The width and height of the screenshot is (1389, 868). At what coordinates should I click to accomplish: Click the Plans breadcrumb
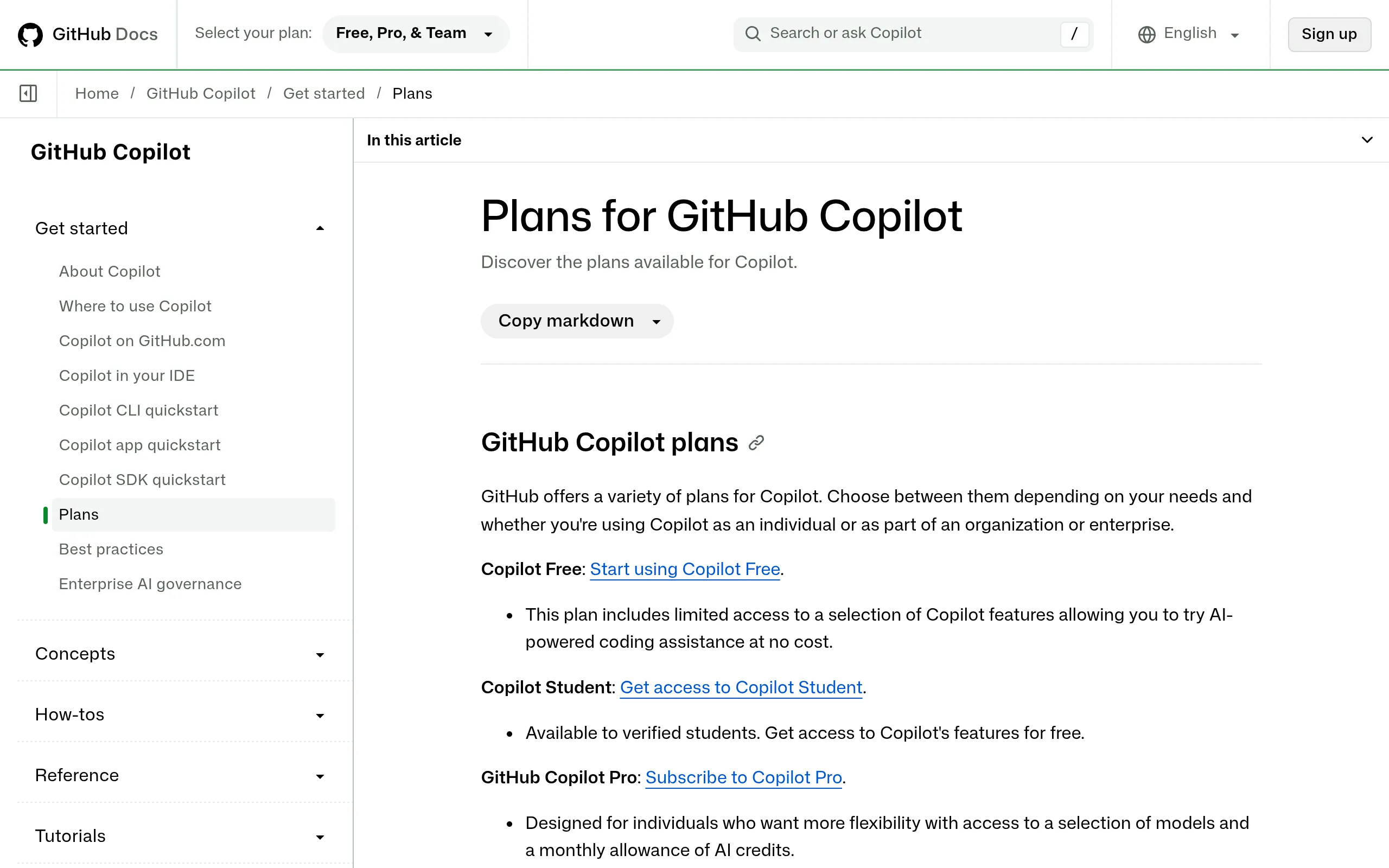pos(412,93)
